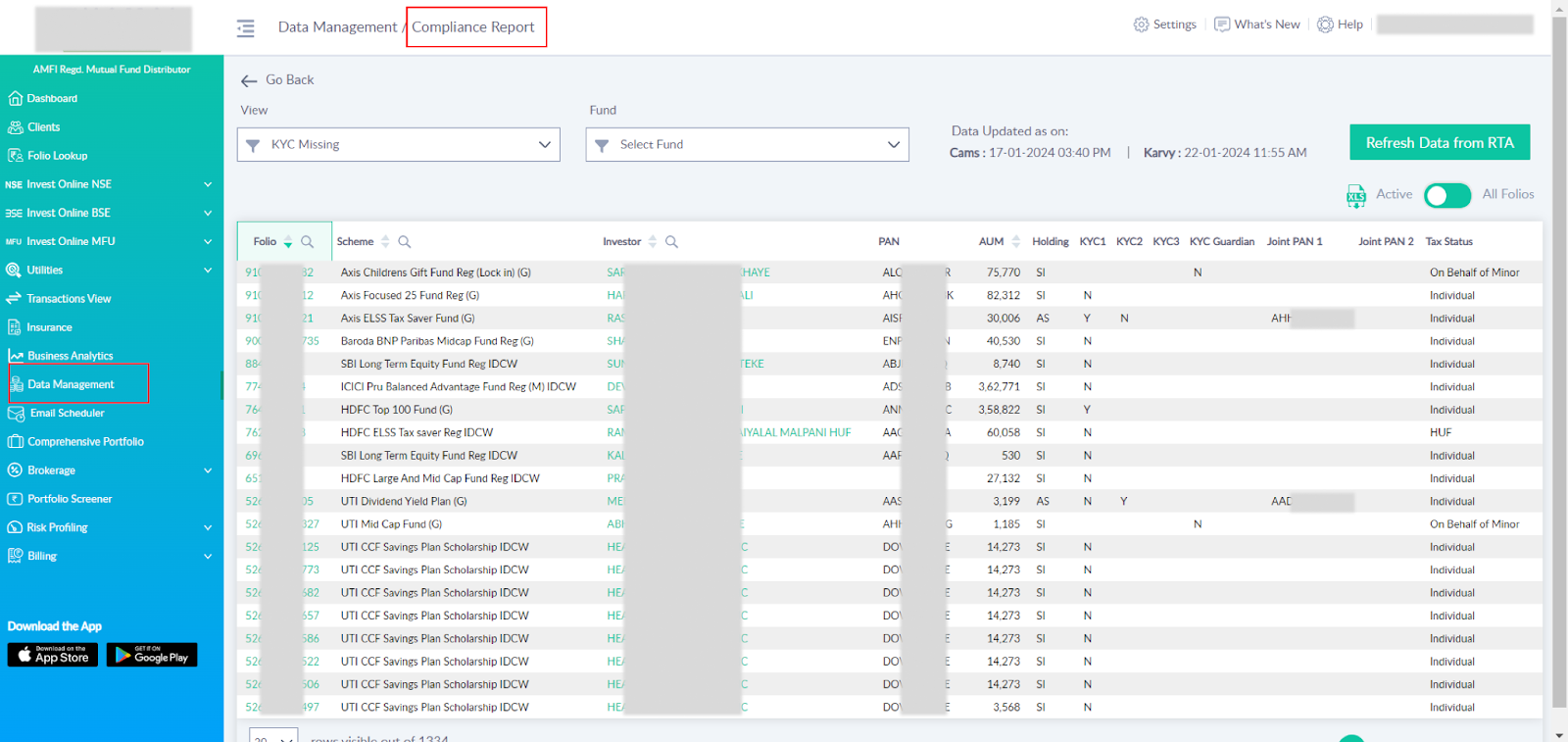The width and height of the screenshot is (1568, 742).
Task: Click the Folio column search icon
Action: 308,242
